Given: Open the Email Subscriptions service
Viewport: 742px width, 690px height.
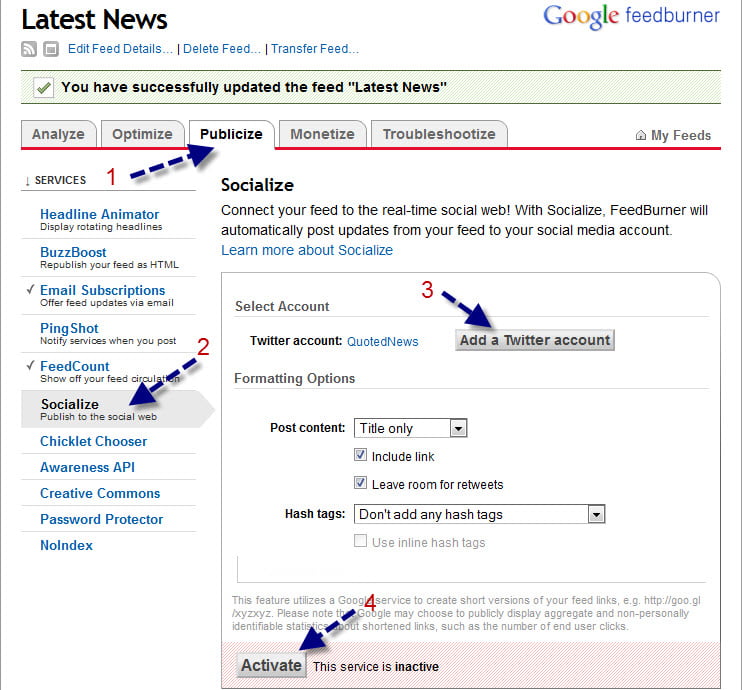Looking at the screenshot, I should coord(103,290).
